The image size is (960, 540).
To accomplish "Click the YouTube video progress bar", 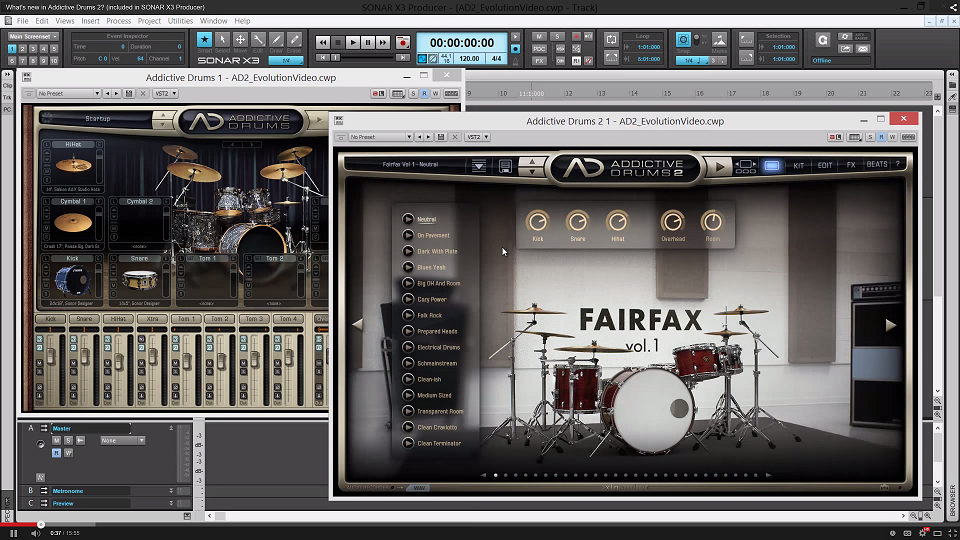I will pyautogui.click(x=480, y=524).
